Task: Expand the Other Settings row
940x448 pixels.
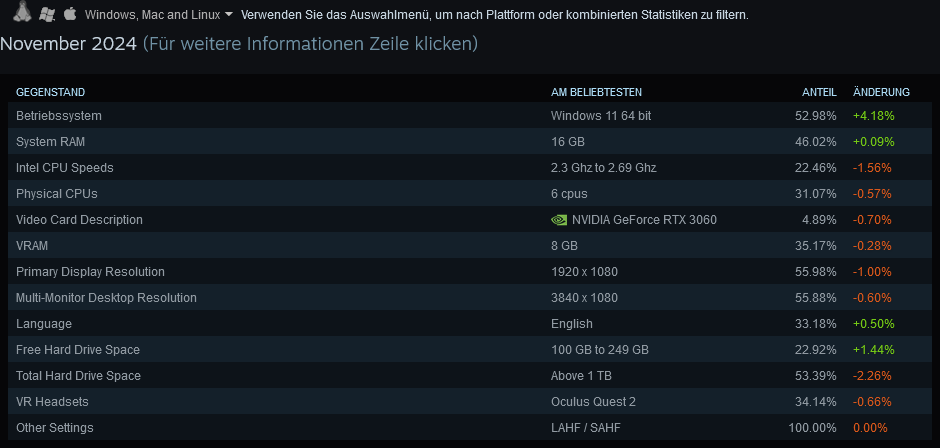Action: [471, 428]
